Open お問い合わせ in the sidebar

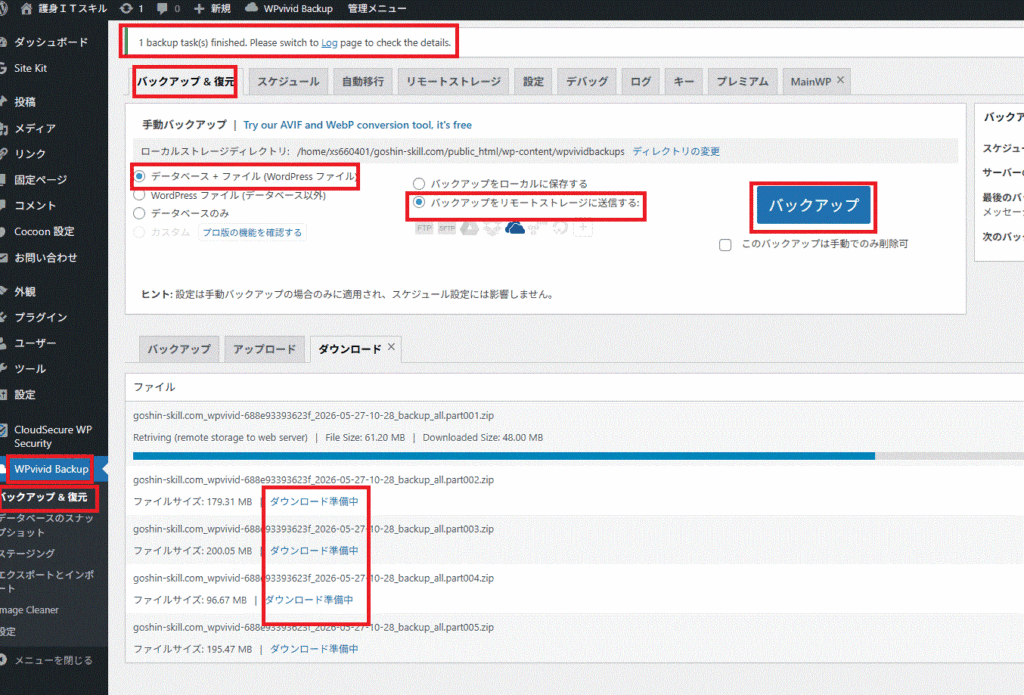(x=46, y=257)
